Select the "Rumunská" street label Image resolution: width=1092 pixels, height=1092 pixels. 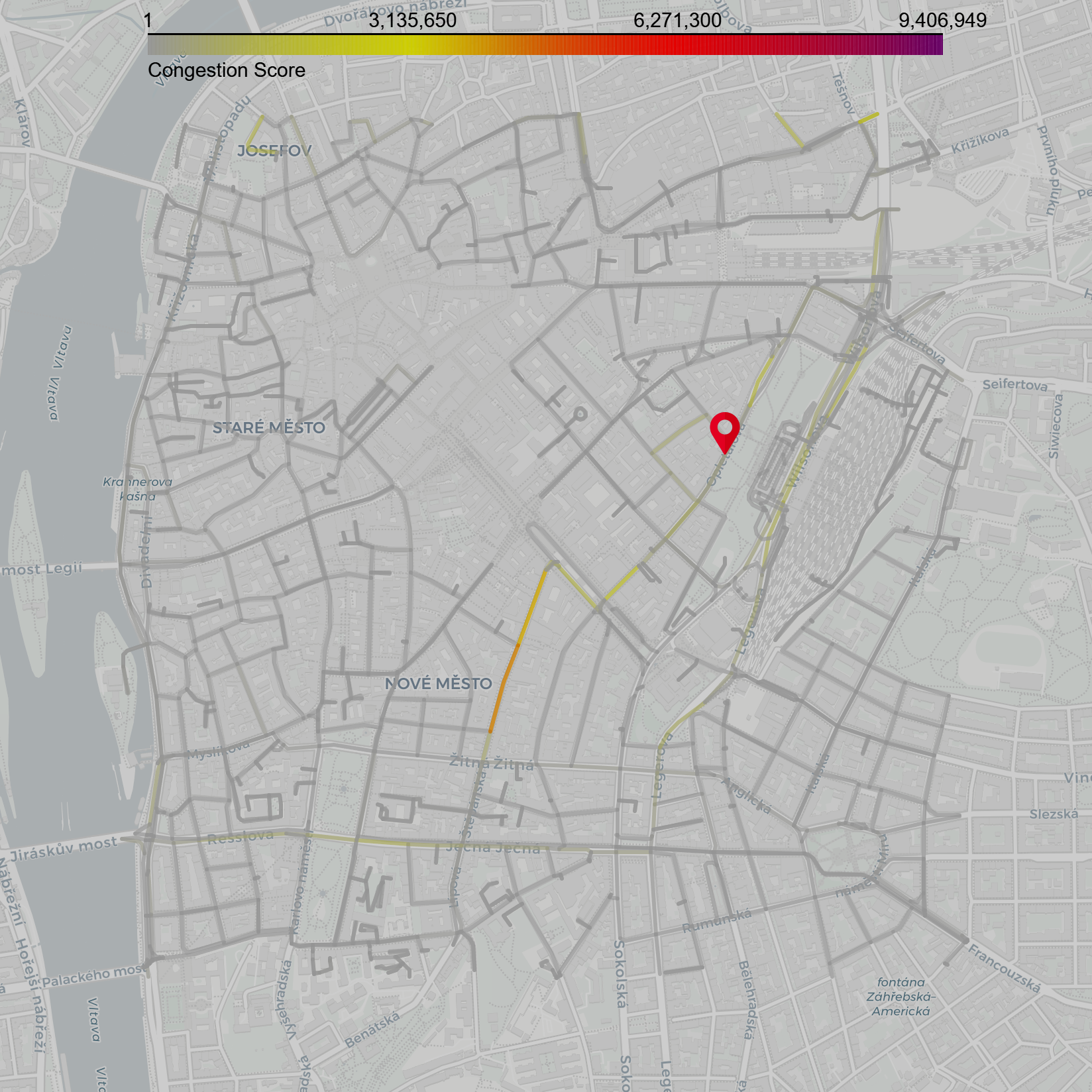click(717, 920)
